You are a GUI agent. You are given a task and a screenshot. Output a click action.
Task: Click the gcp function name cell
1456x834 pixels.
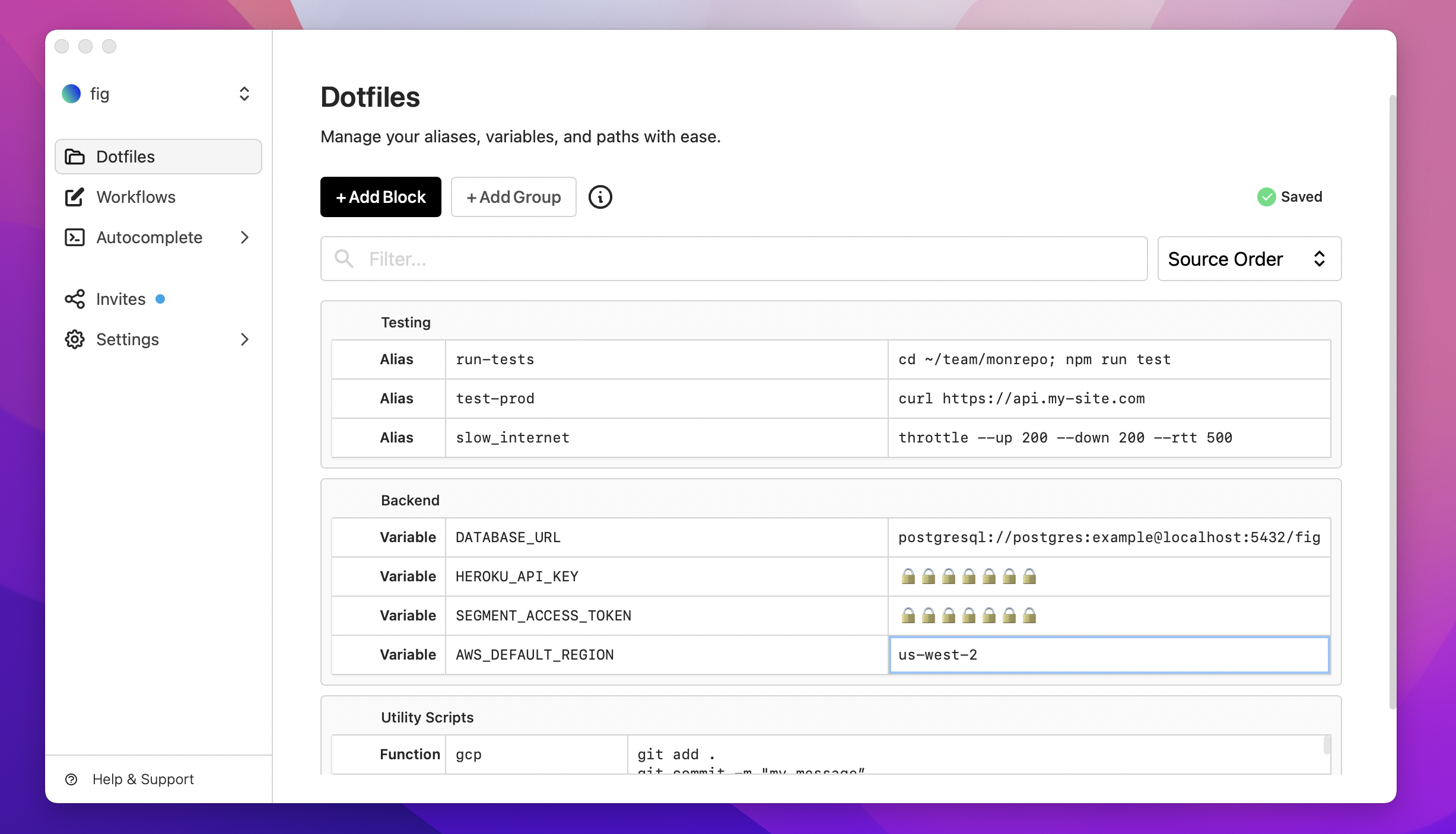(x=536, y=755)
